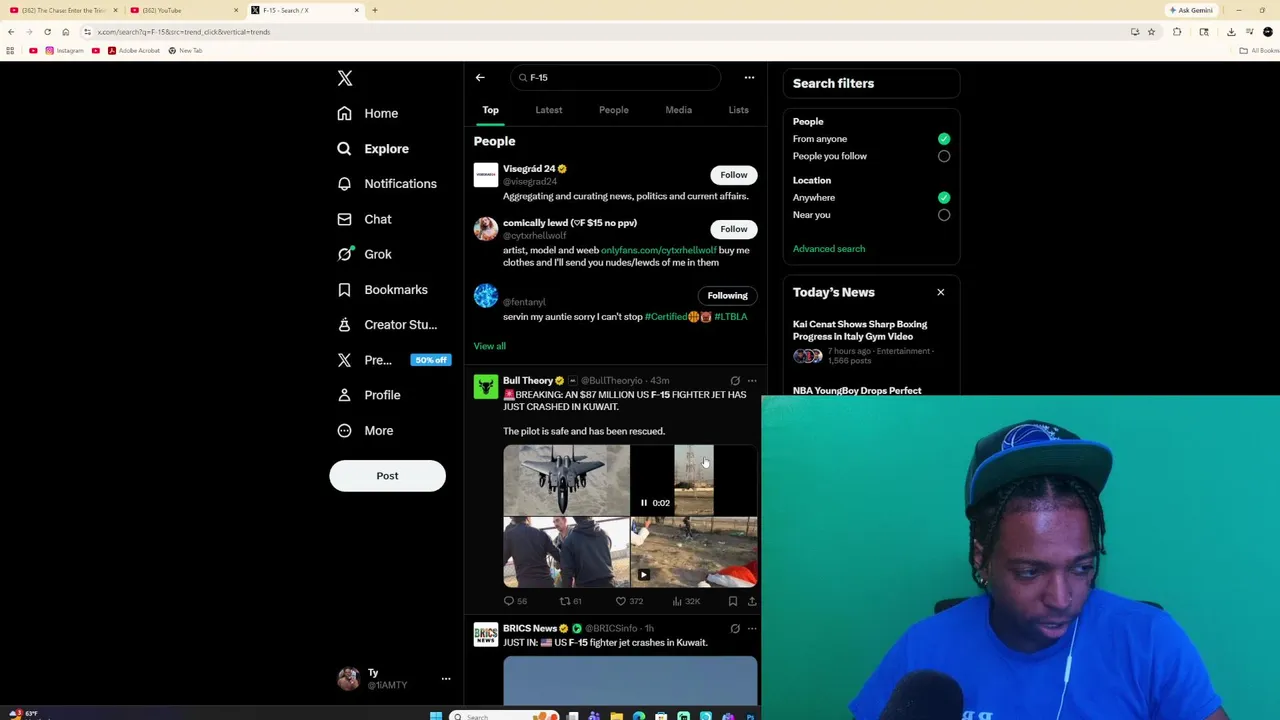Switch to the (362) YouTube browser tab

(183, 10)
